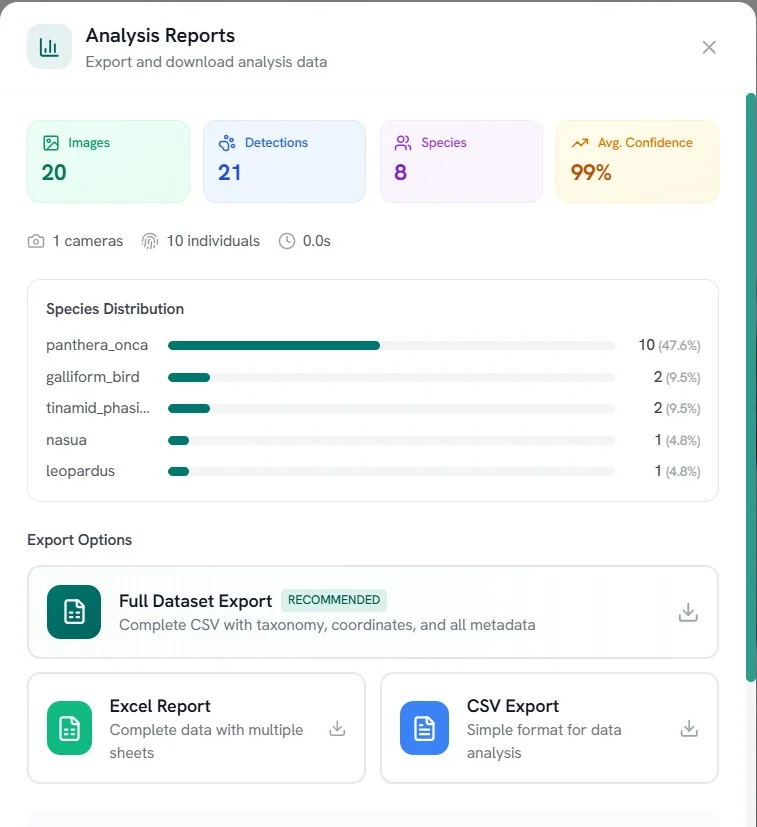757x827 pixels.
Task: Click the Excel Report download arrow icon
Action: click(x=337, y=729)
